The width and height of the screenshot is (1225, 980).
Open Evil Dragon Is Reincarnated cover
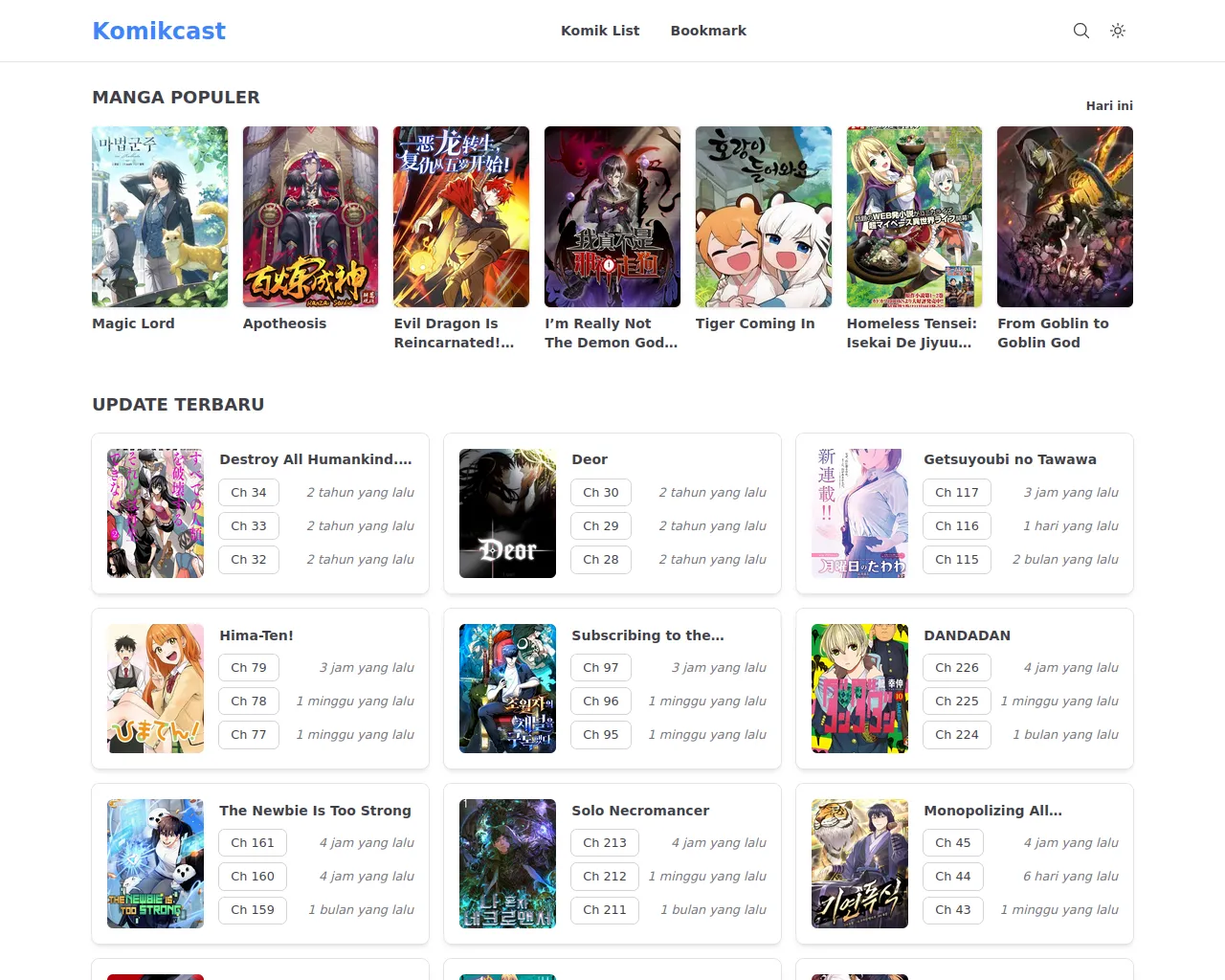[x=461, y=216]
